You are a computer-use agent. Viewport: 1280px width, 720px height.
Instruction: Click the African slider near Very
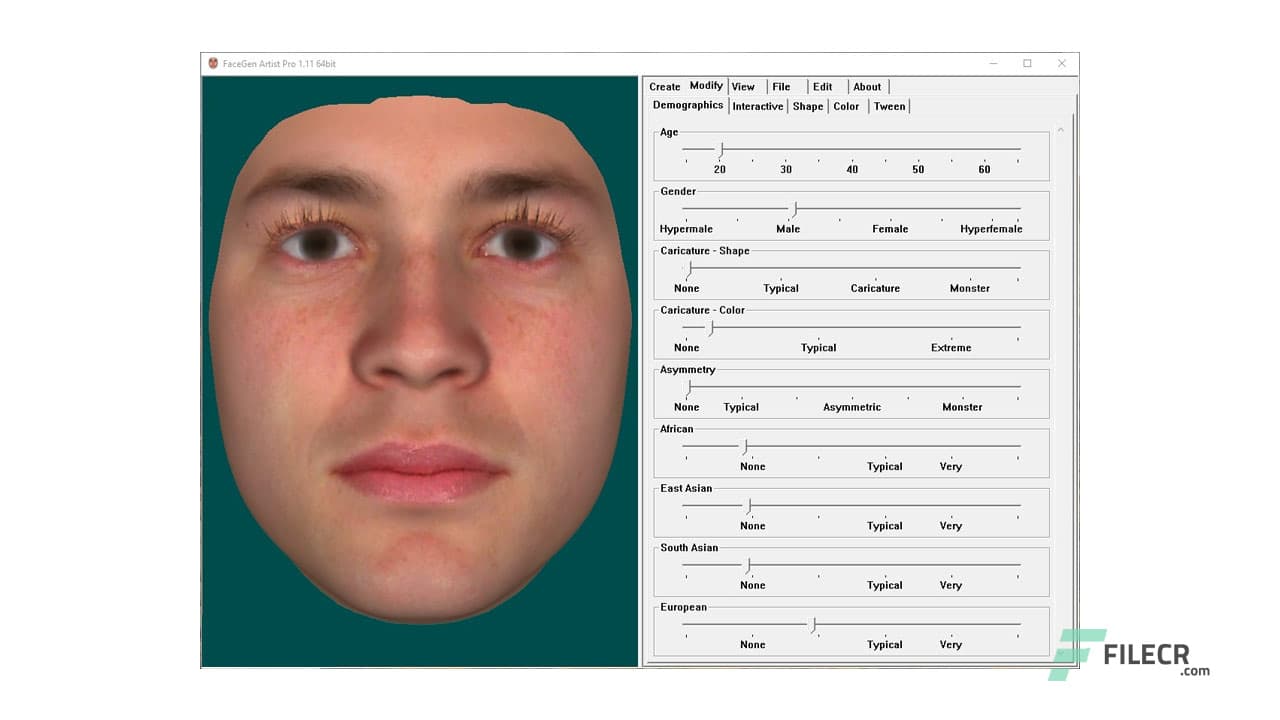click(950, 448)
